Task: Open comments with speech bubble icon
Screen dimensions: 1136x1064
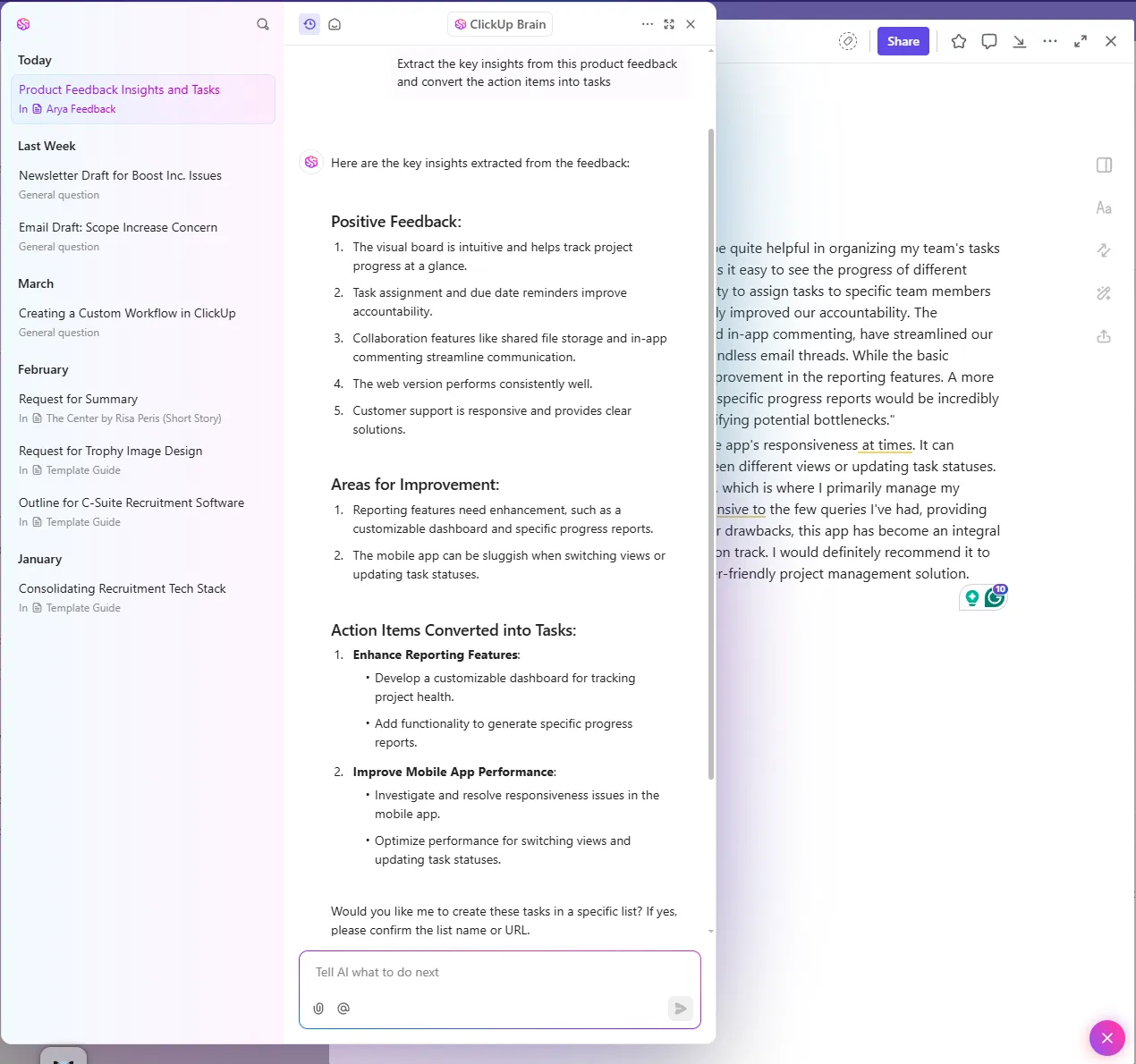Action: pos(989,41)
